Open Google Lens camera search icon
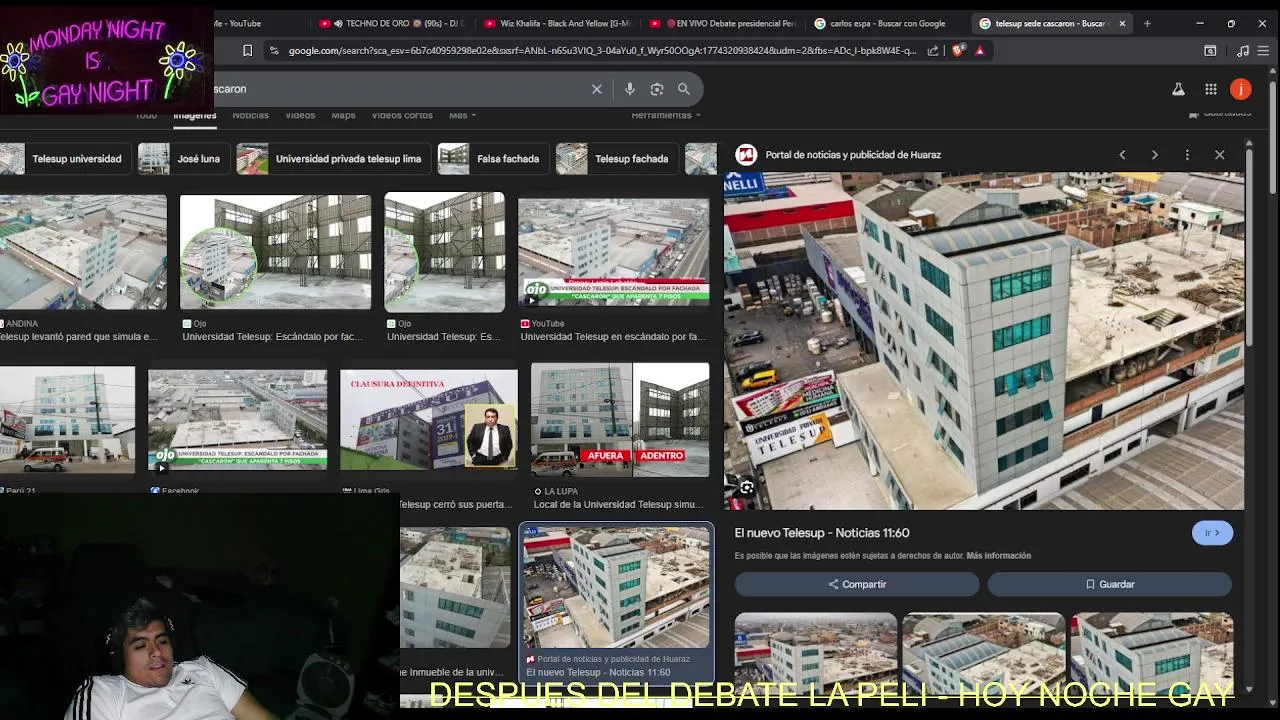Viewport: 1280px width, 720px height. (x=657, y=89)
